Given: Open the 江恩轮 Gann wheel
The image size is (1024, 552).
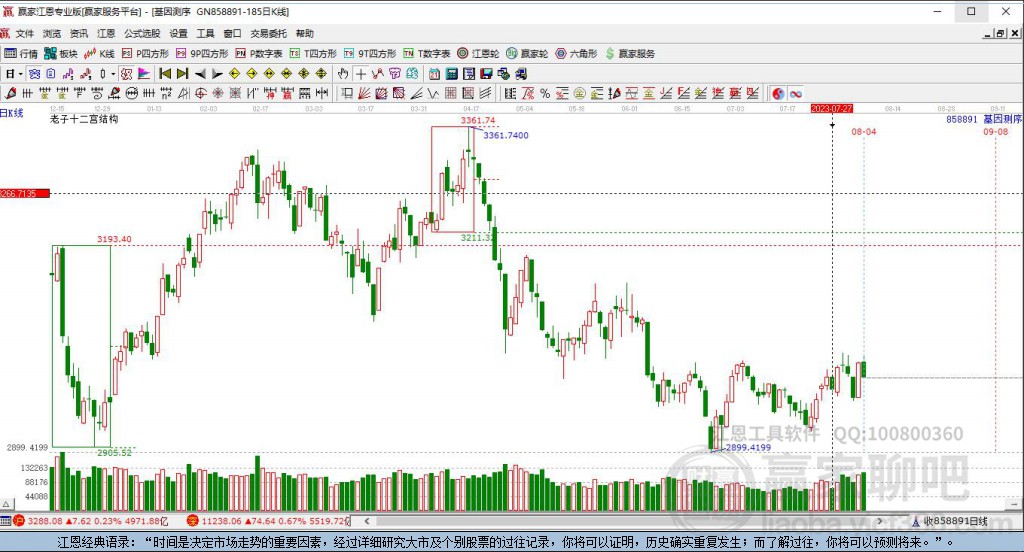Looking at the screenshot, I should tap(478, 54).
